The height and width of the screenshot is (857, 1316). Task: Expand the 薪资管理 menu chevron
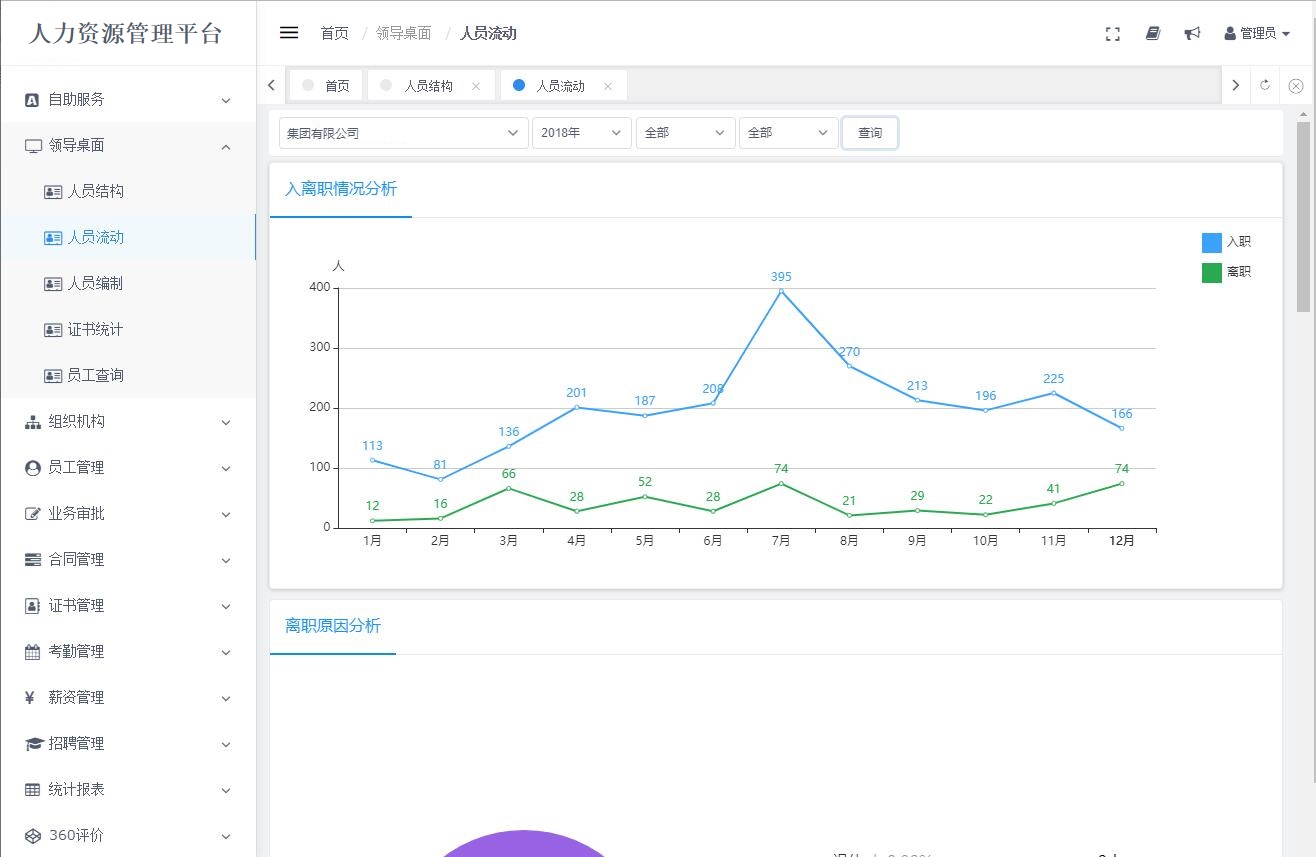(226, 698)
